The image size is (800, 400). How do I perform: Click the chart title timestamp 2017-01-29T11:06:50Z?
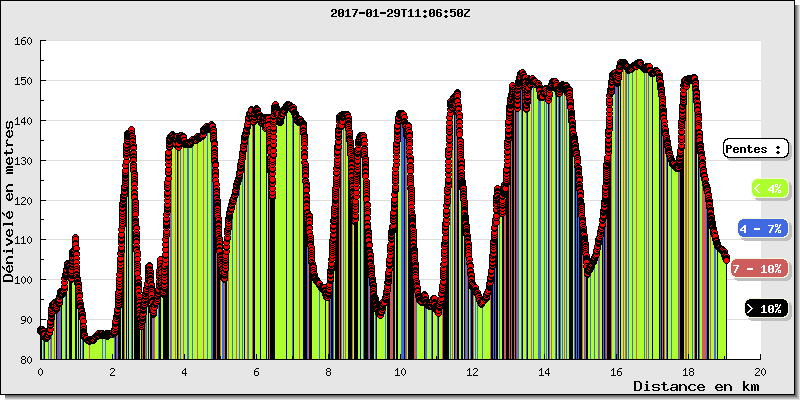(x=400, y=14)
